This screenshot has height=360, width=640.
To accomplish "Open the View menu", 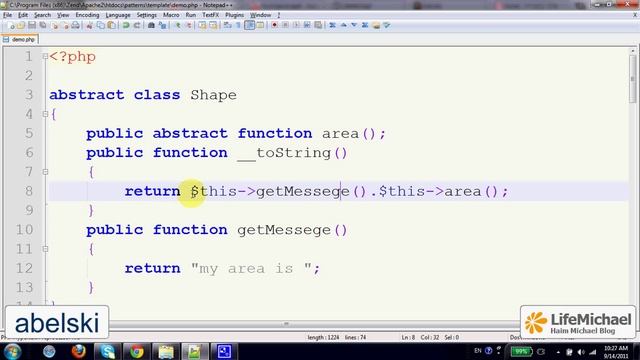I will [63, 15].
